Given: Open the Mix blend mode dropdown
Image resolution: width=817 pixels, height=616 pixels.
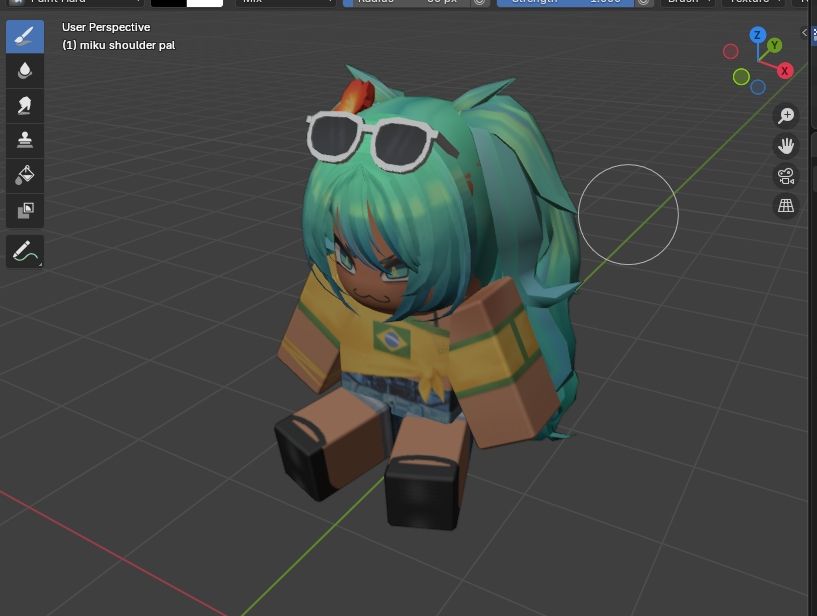Looking at the screenshot, I should pyautogui.click(x=285, y=2).
